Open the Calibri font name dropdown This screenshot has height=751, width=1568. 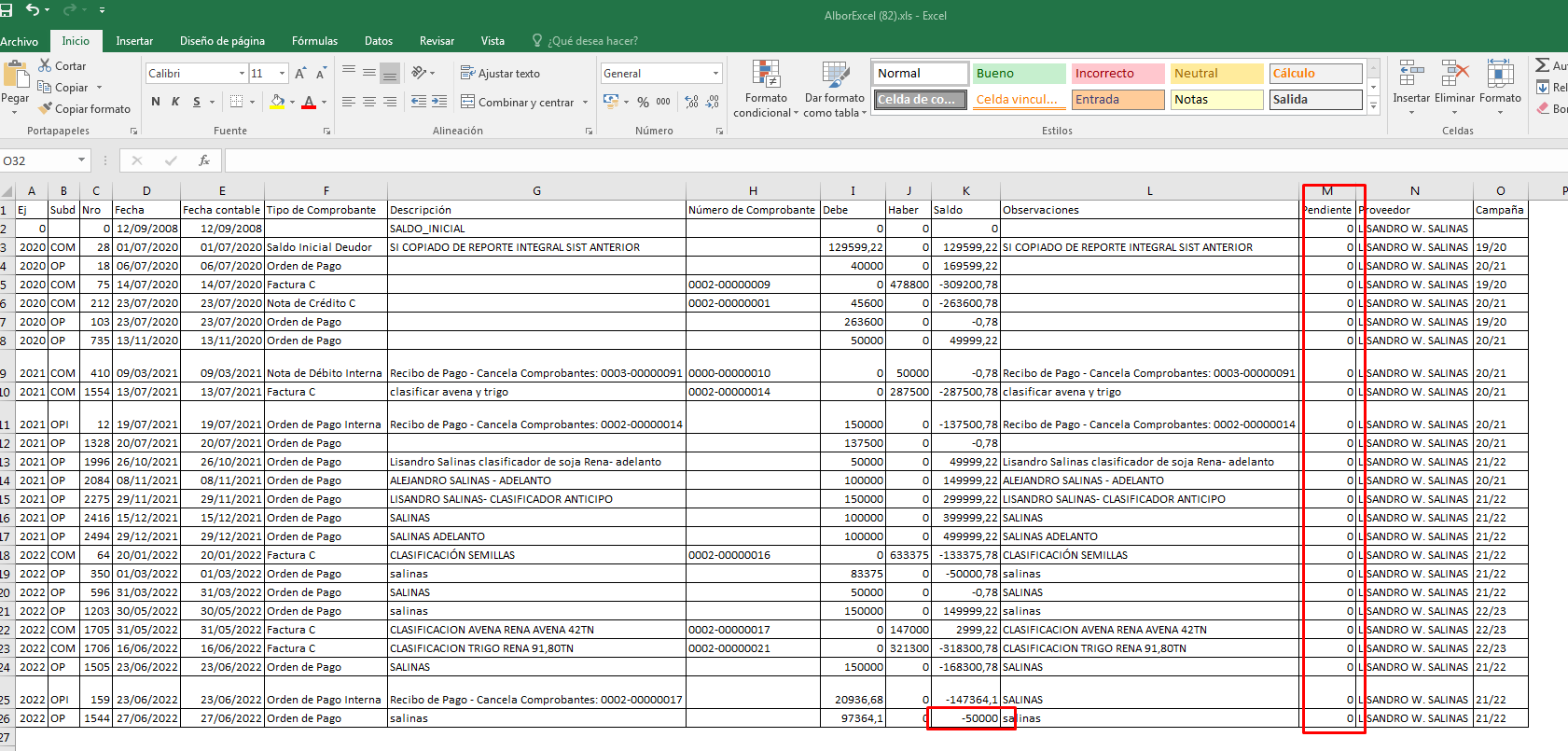tap(242, 74)
